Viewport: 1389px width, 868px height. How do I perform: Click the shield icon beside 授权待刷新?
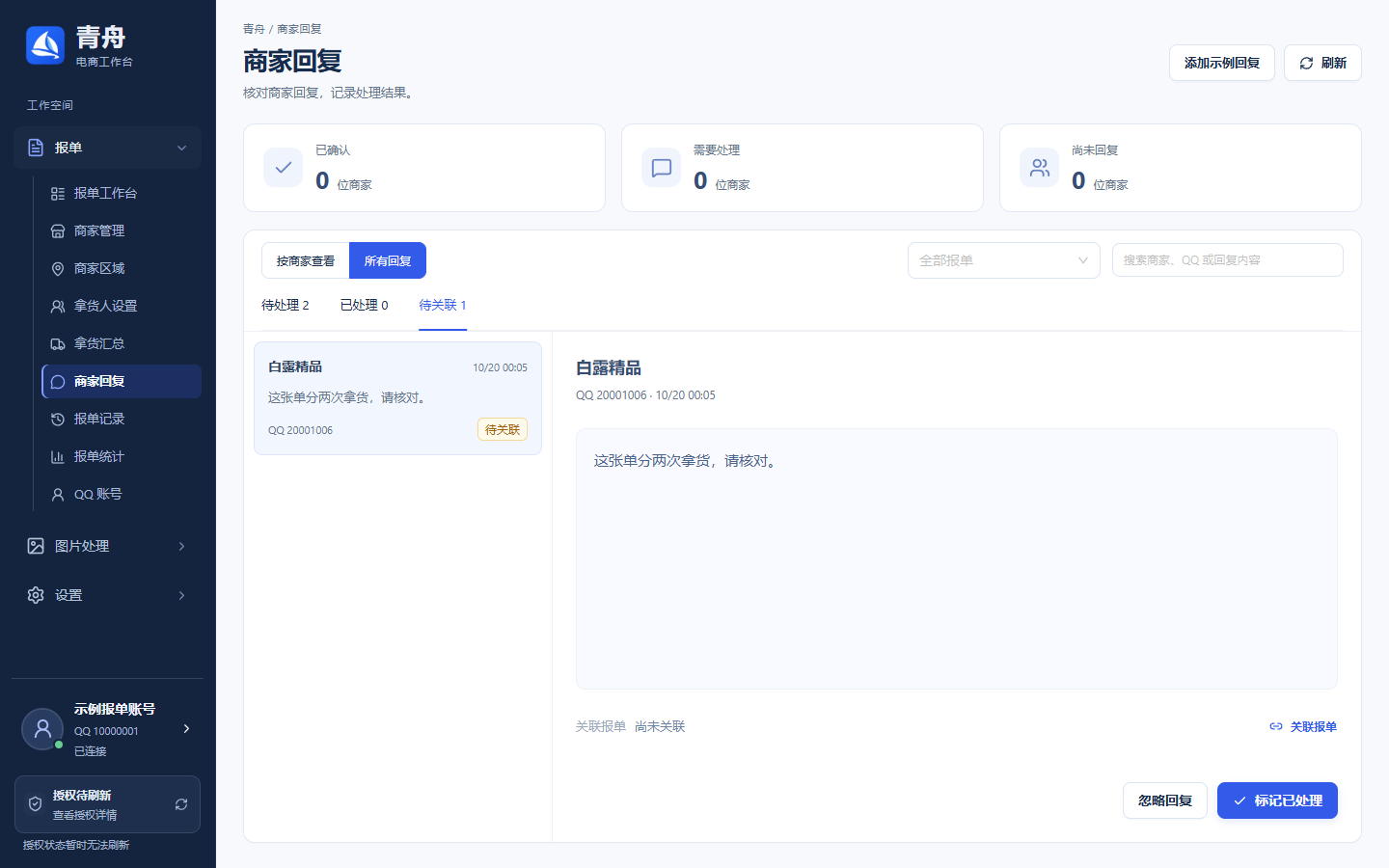point(35,804)
